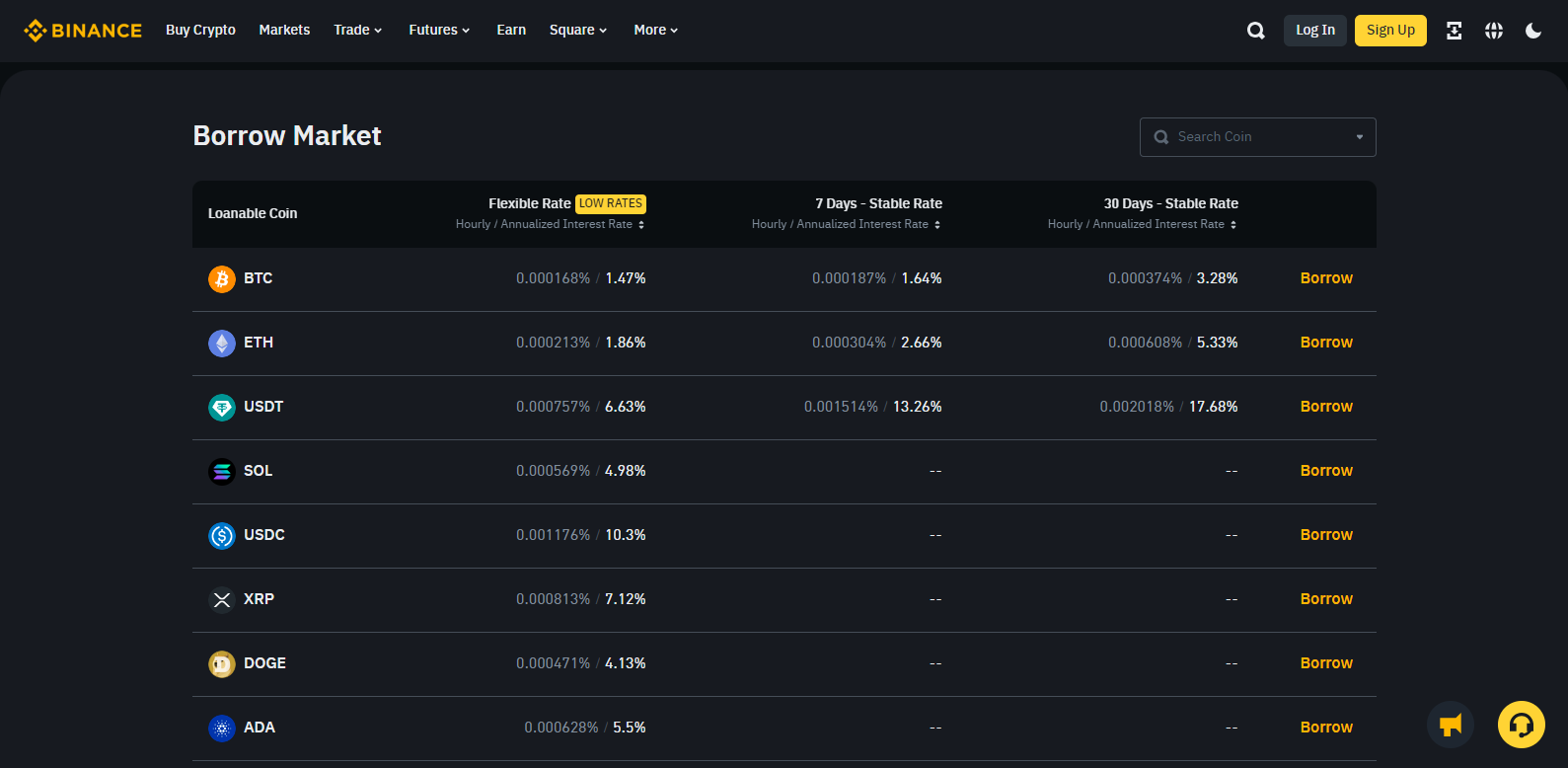Viewport: 1568px width, 768px height.
Task: Select SOL flexible rate 4.98%
Action: coord(626,471)
